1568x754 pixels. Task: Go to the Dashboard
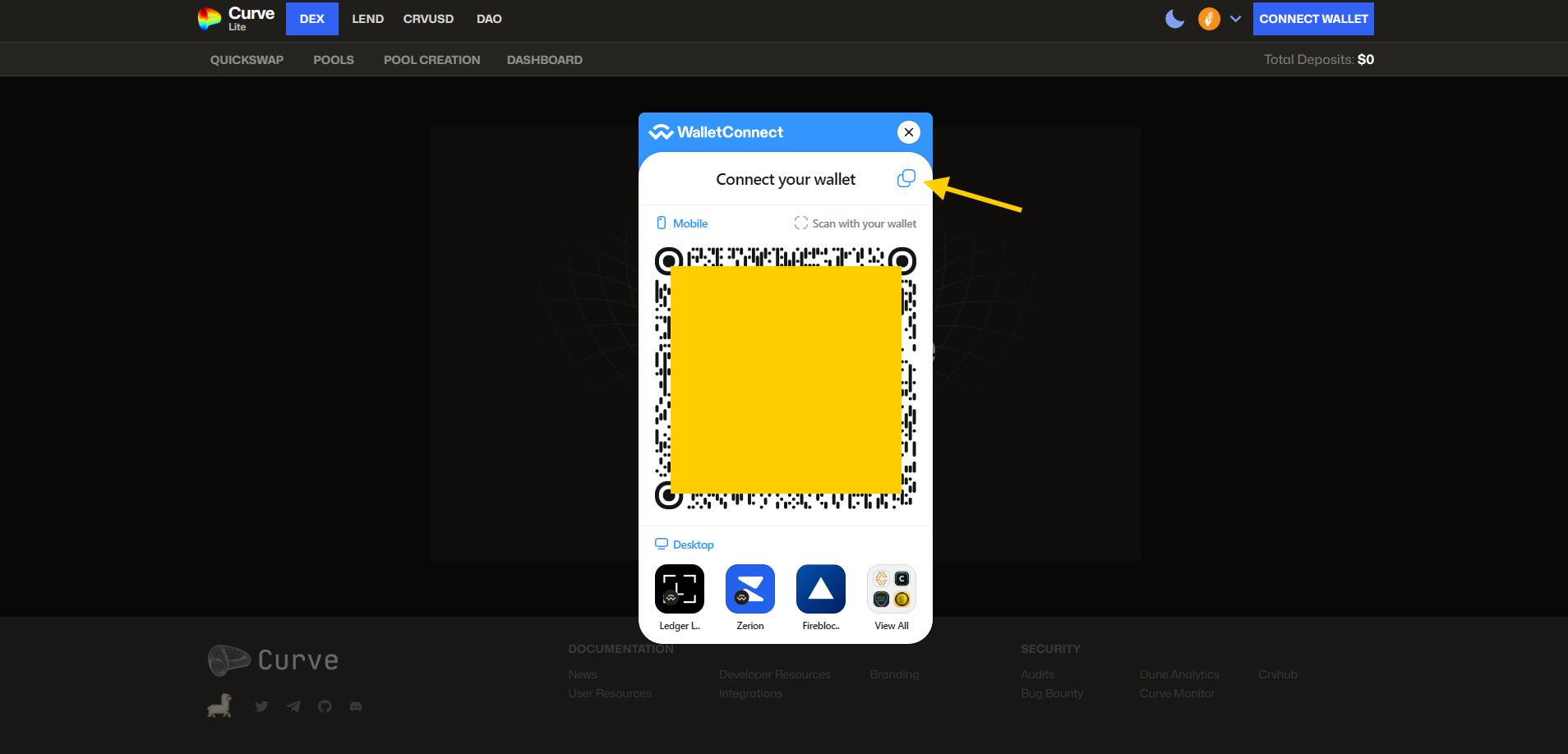[545, 60]
